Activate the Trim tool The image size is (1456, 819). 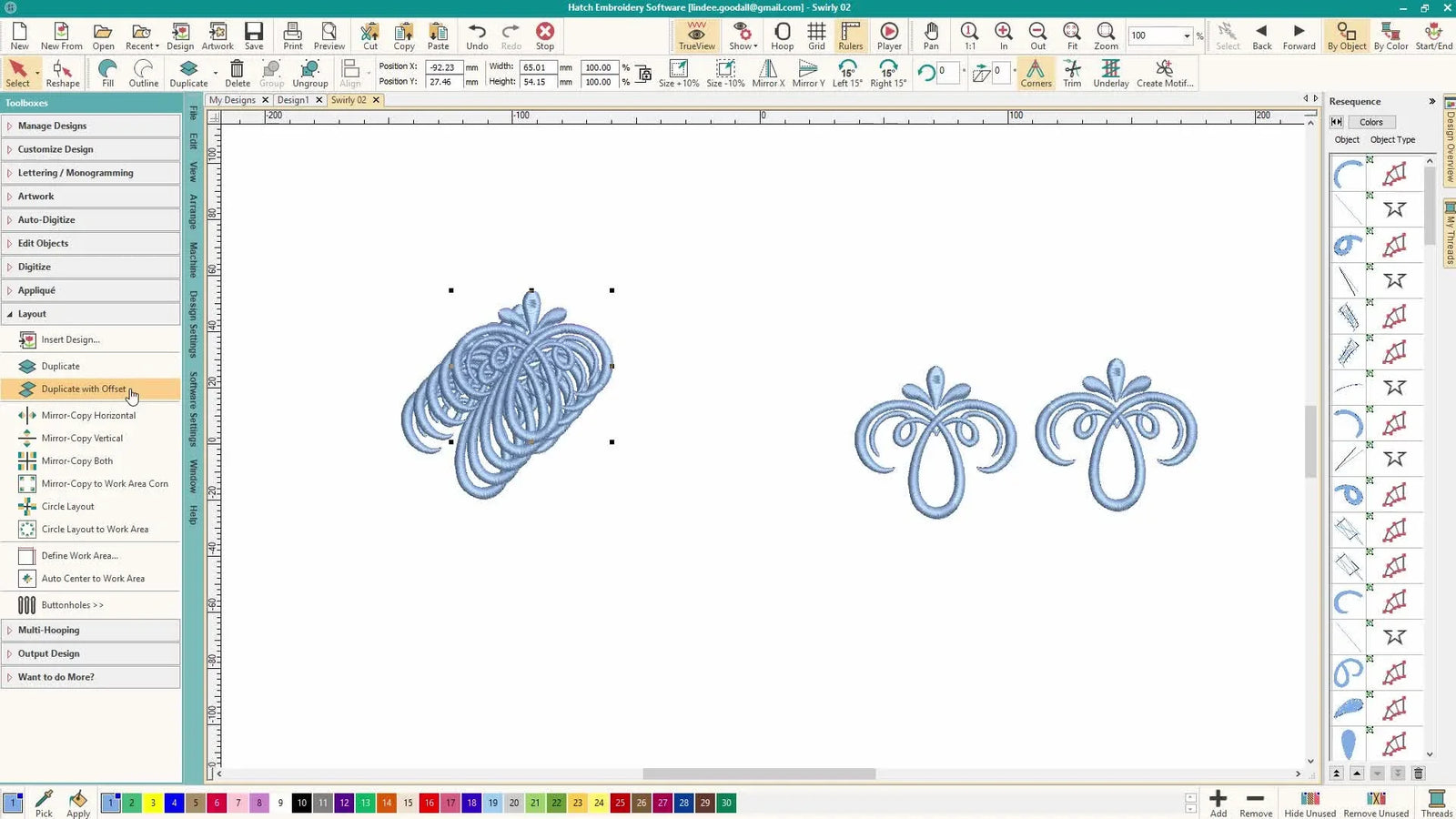point(1072,73)
